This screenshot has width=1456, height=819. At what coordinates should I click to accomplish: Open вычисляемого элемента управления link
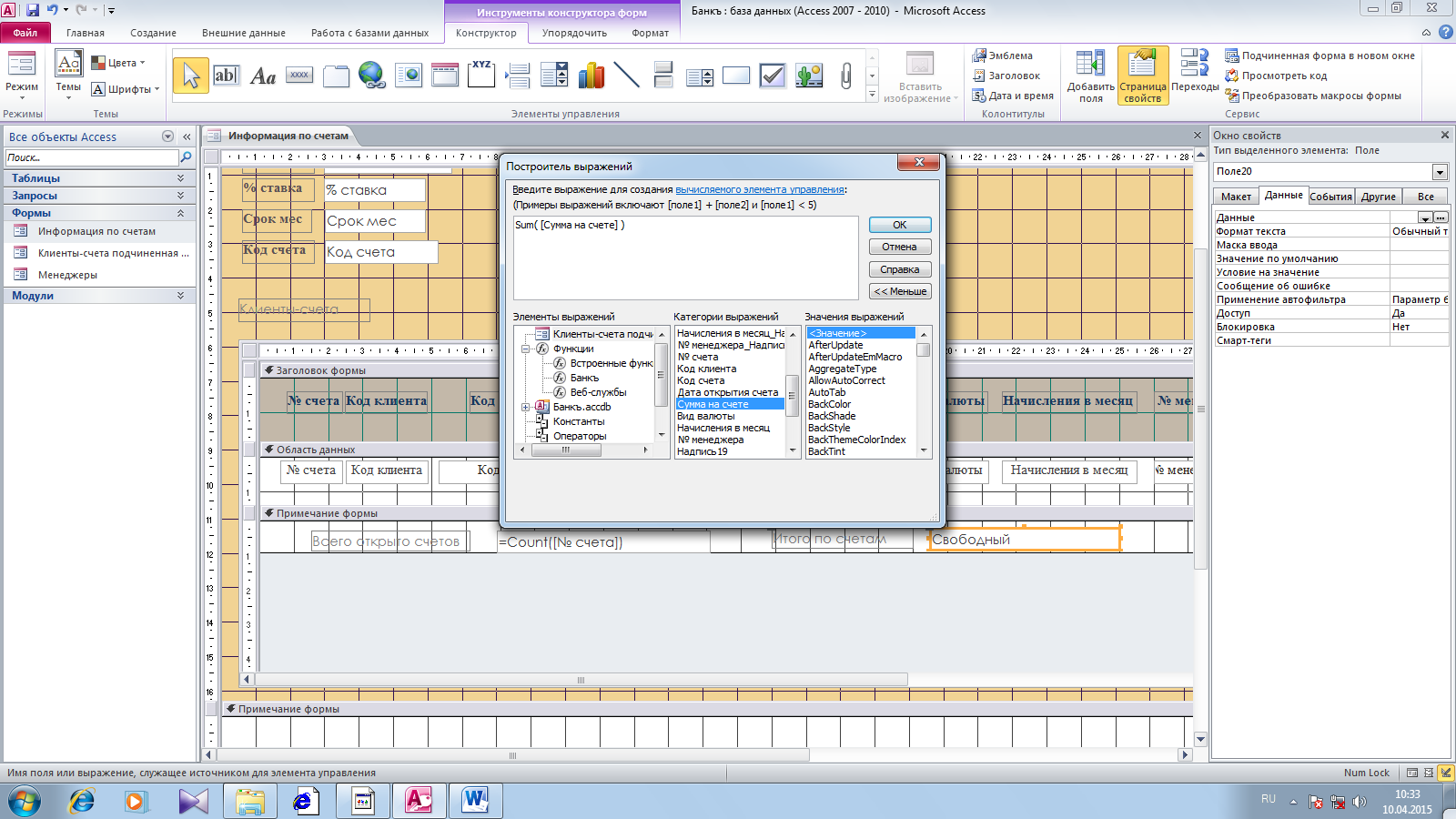coord(760,189)
